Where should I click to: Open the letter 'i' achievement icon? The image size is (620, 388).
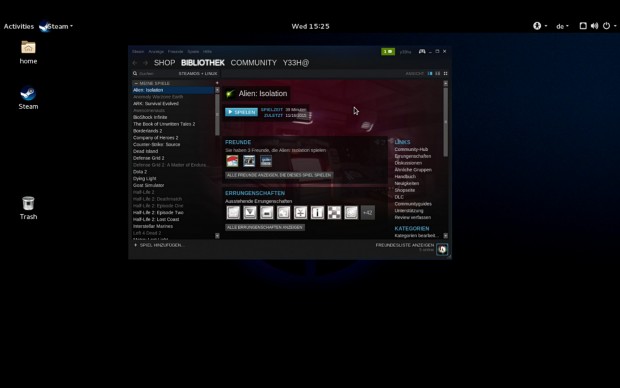coord(317,213)
